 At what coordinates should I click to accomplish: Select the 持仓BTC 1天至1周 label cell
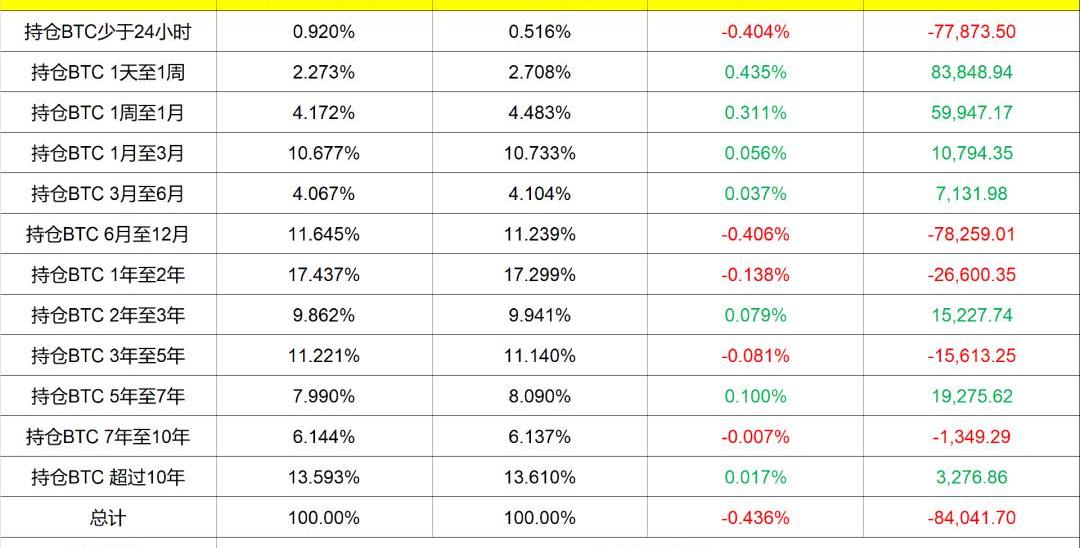pyautogui.click(x=108, y=72)
